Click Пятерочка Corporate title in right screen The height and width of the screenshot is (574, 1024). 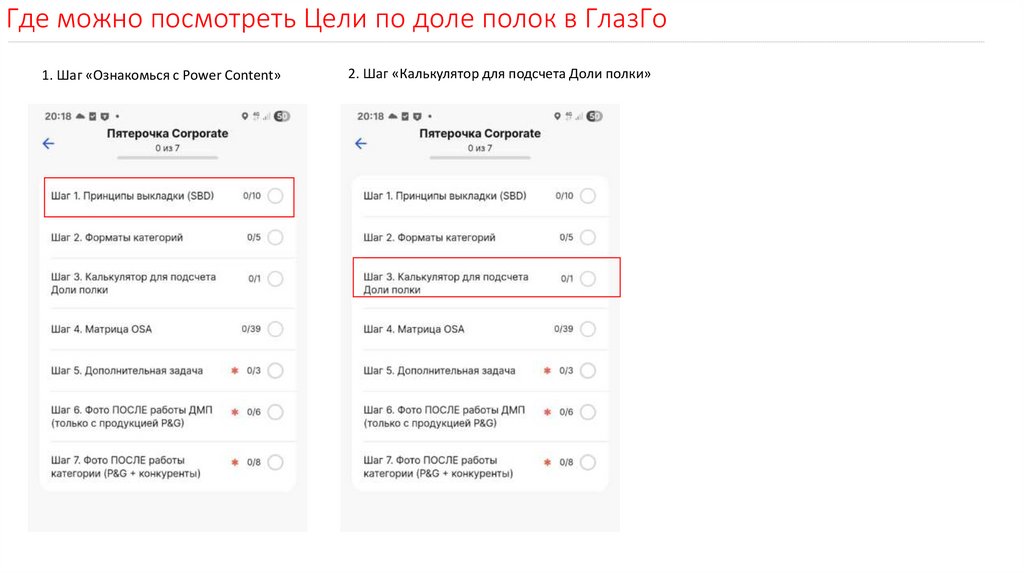(x=480, y=133)
